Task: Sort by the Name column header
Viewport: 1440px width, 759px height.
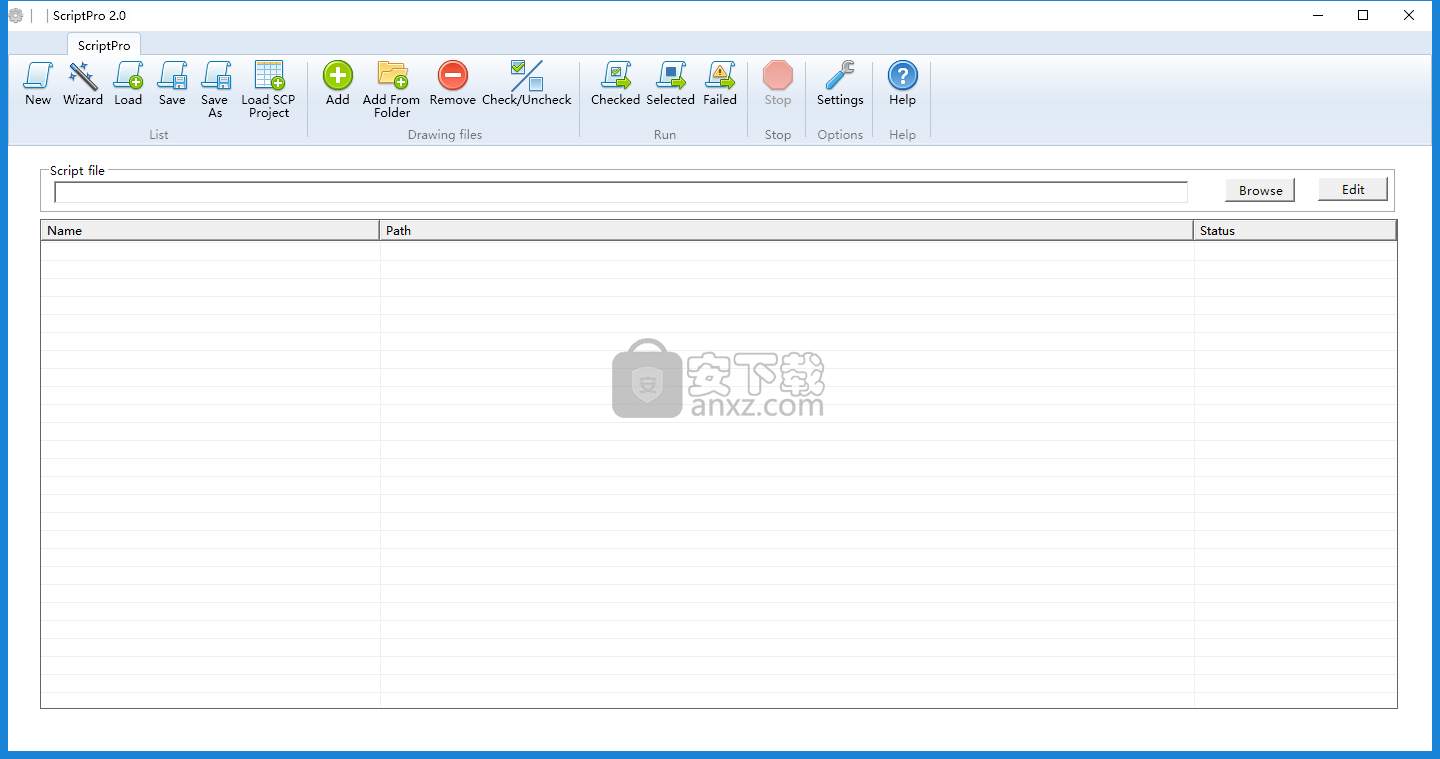Action: point(210,230)
